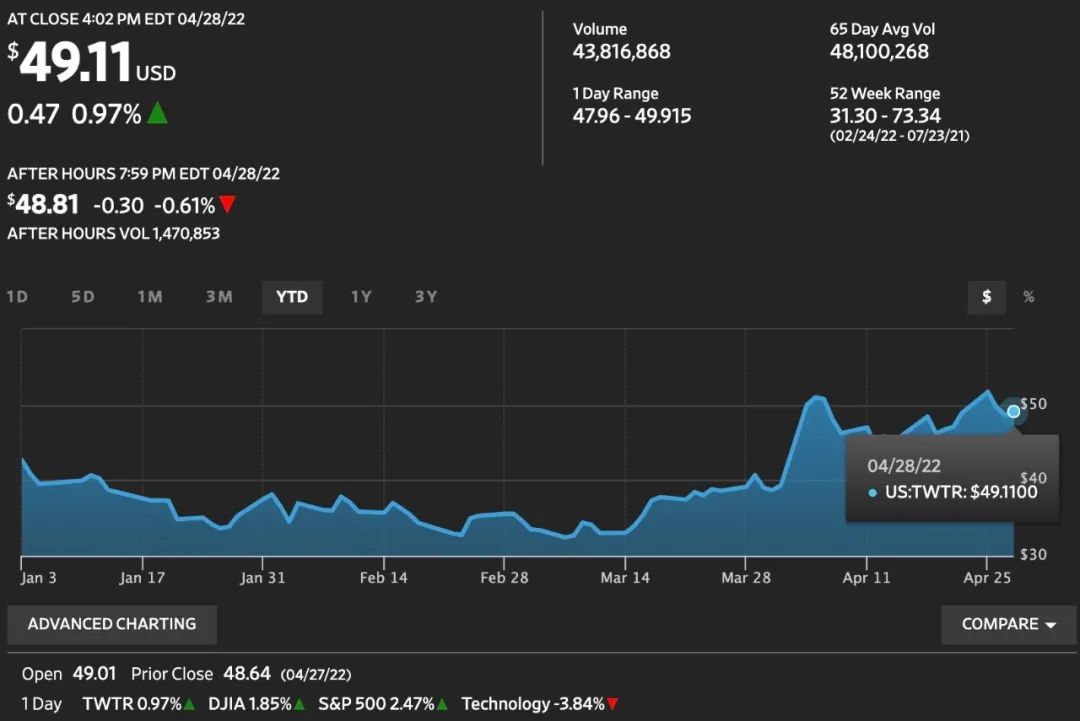Screen dimensions: 1080x721
Task: Show the 3Y chart range
Action: pos(426,297)
